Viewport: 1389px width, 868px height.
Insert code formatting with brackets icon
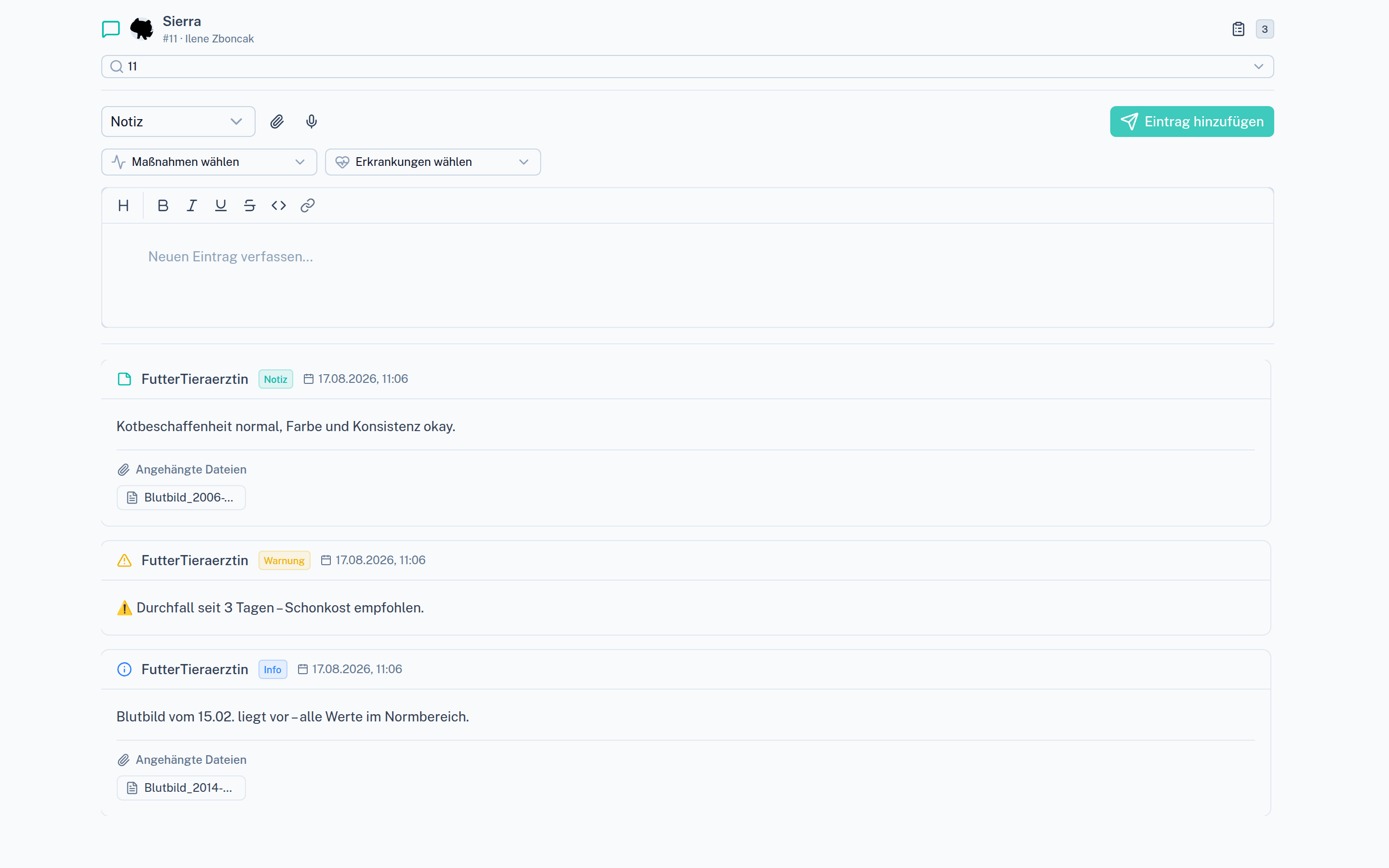278,205
